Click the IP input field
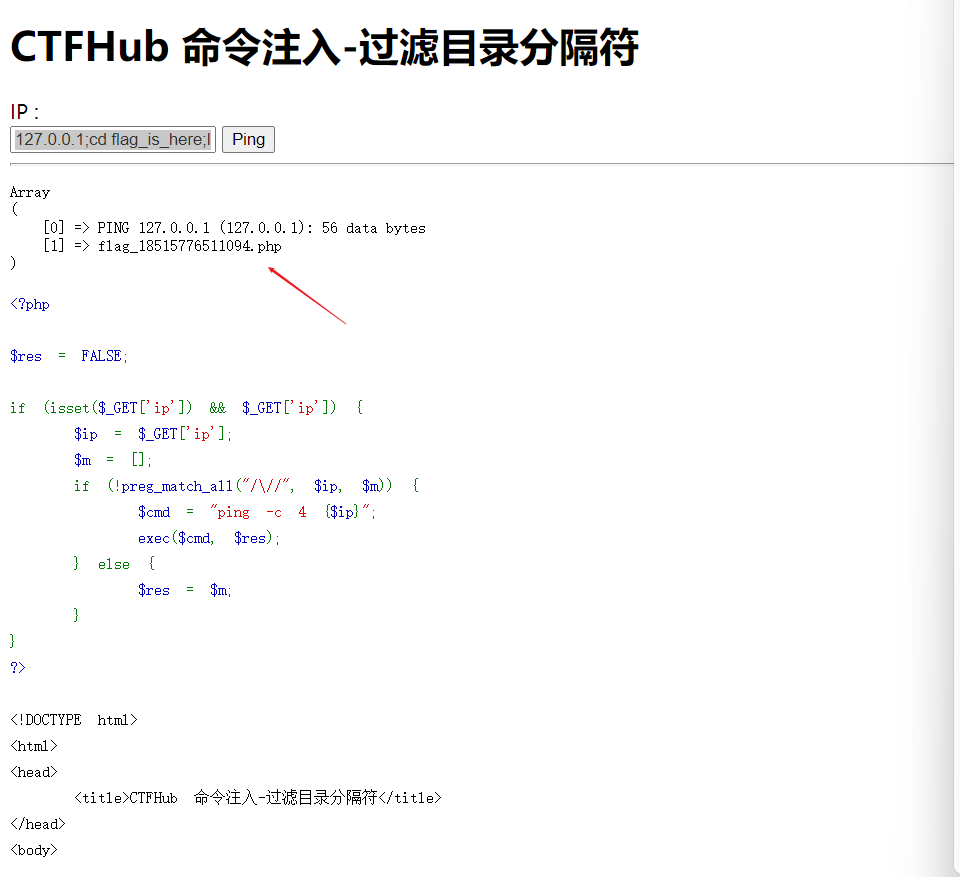The width and height of the screenshot is (960, 877). 113,140
